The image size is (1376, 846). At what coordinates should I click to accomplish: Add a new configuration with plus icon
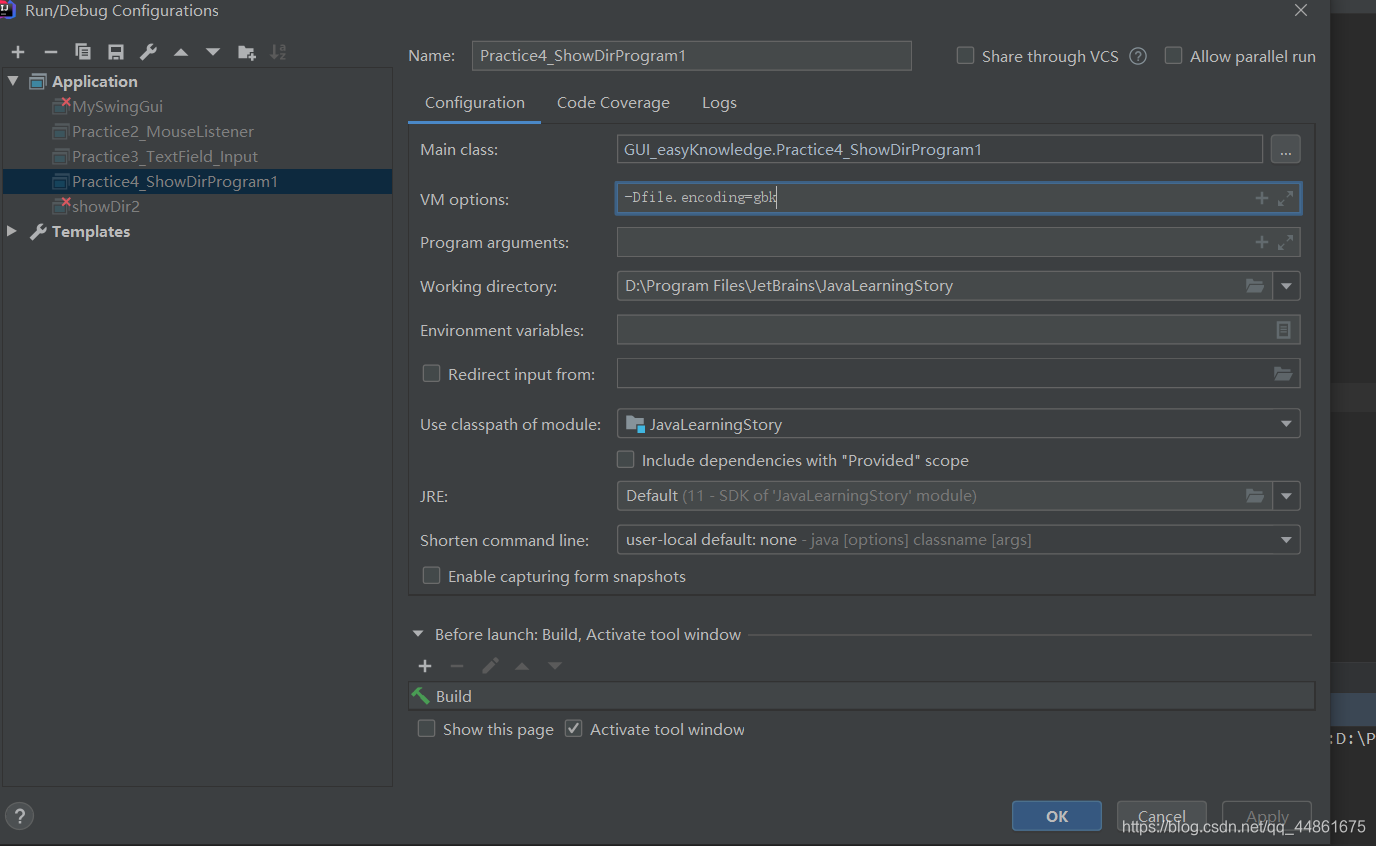click(18, 52)
